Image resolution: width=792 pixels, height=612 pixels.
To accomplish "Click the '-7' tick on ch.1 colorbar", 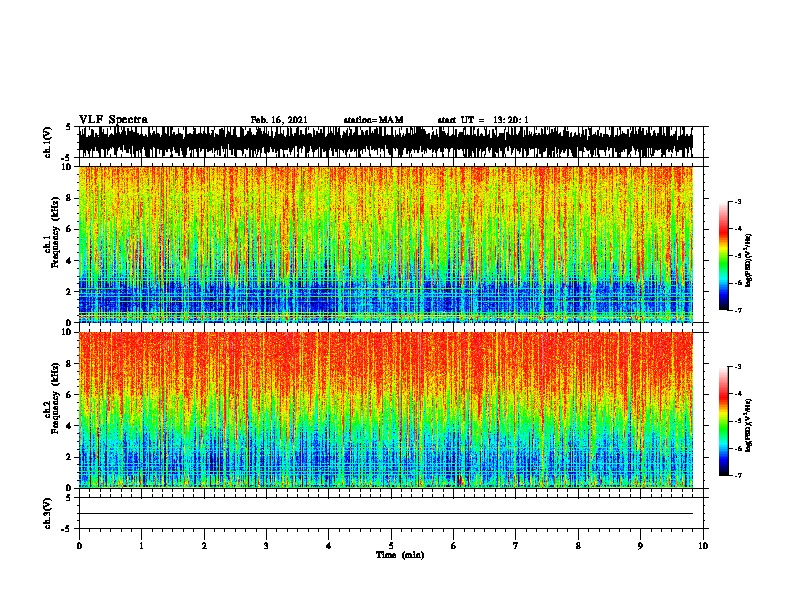I will pyautogui.click(x=738, y=310).
